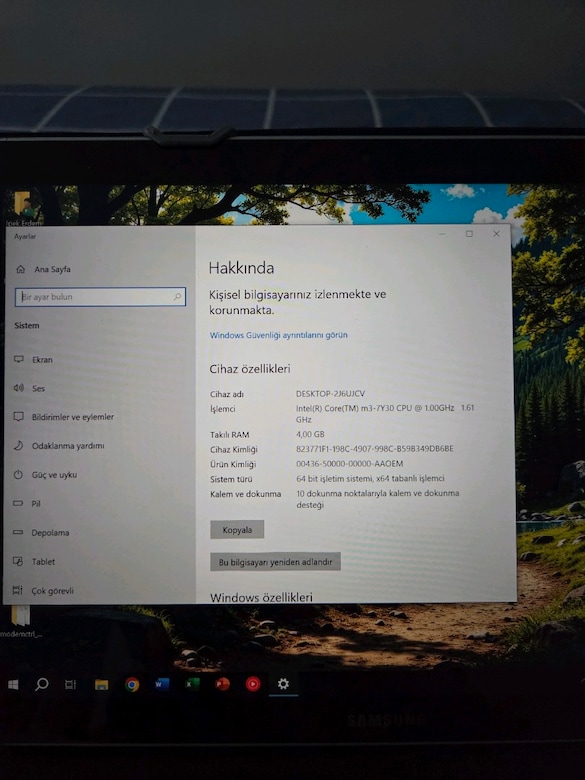Click the İşlemci label
This screenshot has width=585, height=780.
[x=222, y=409]
